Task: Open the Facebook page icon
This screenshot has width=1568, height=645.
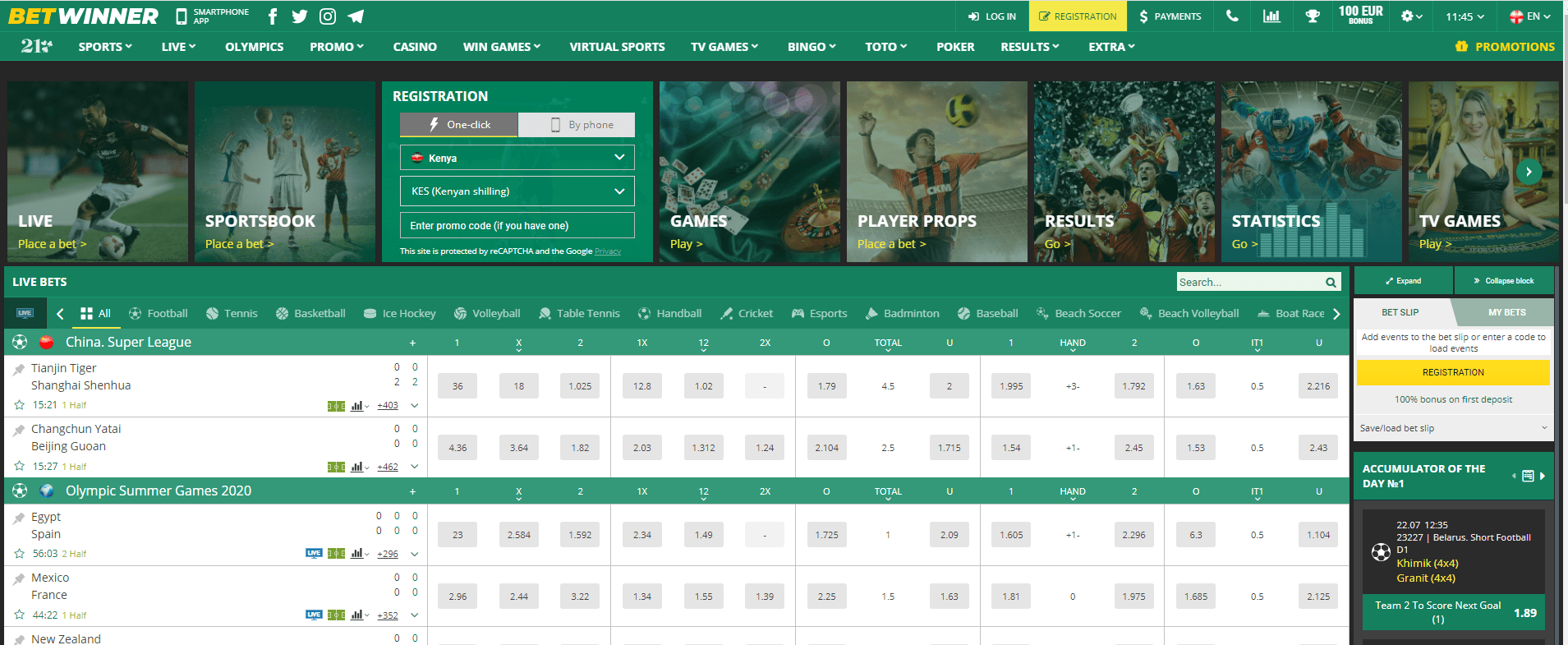Action: 273,16
